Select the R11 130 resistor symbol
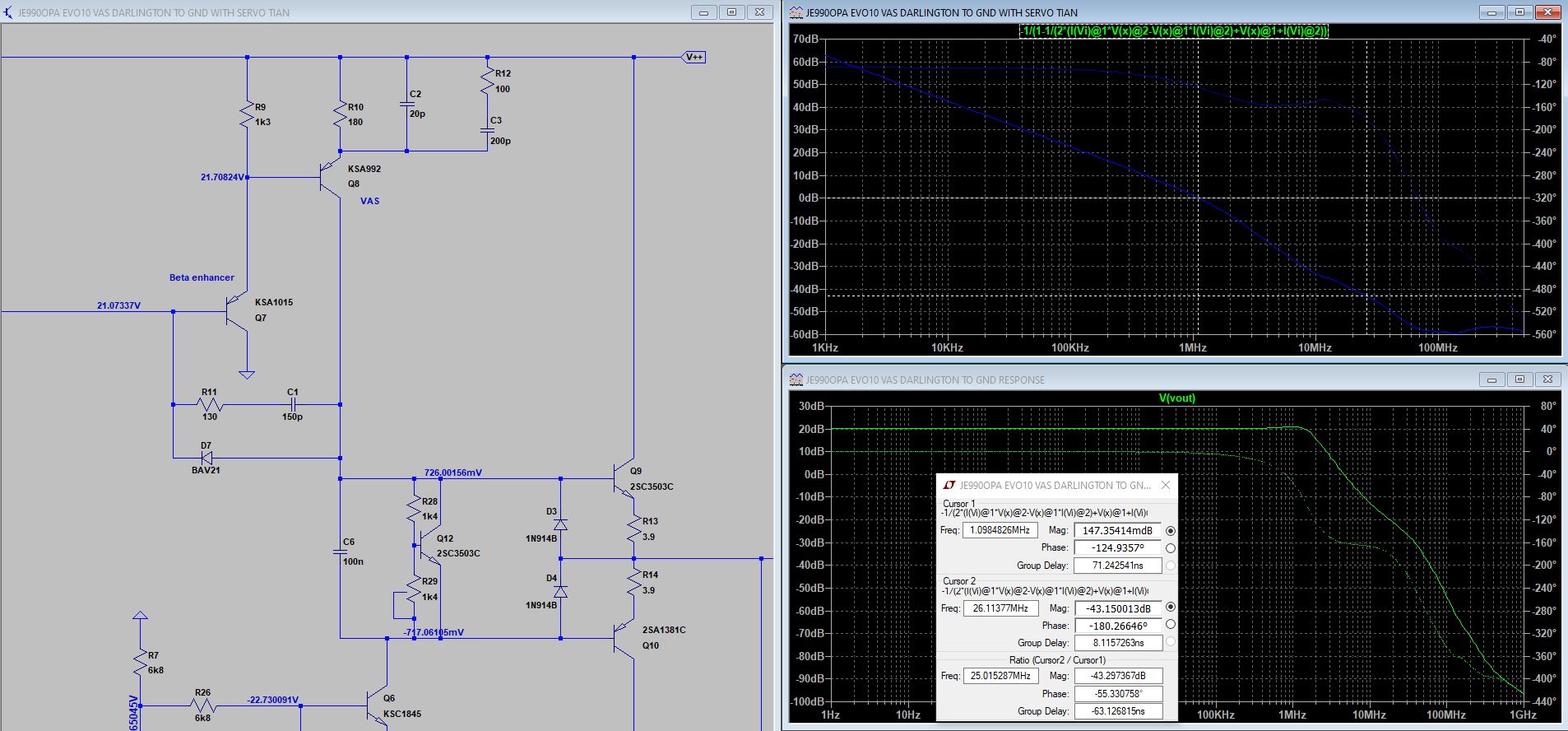1568x731 pixels. pyautogui.click(x=210, y=404)
